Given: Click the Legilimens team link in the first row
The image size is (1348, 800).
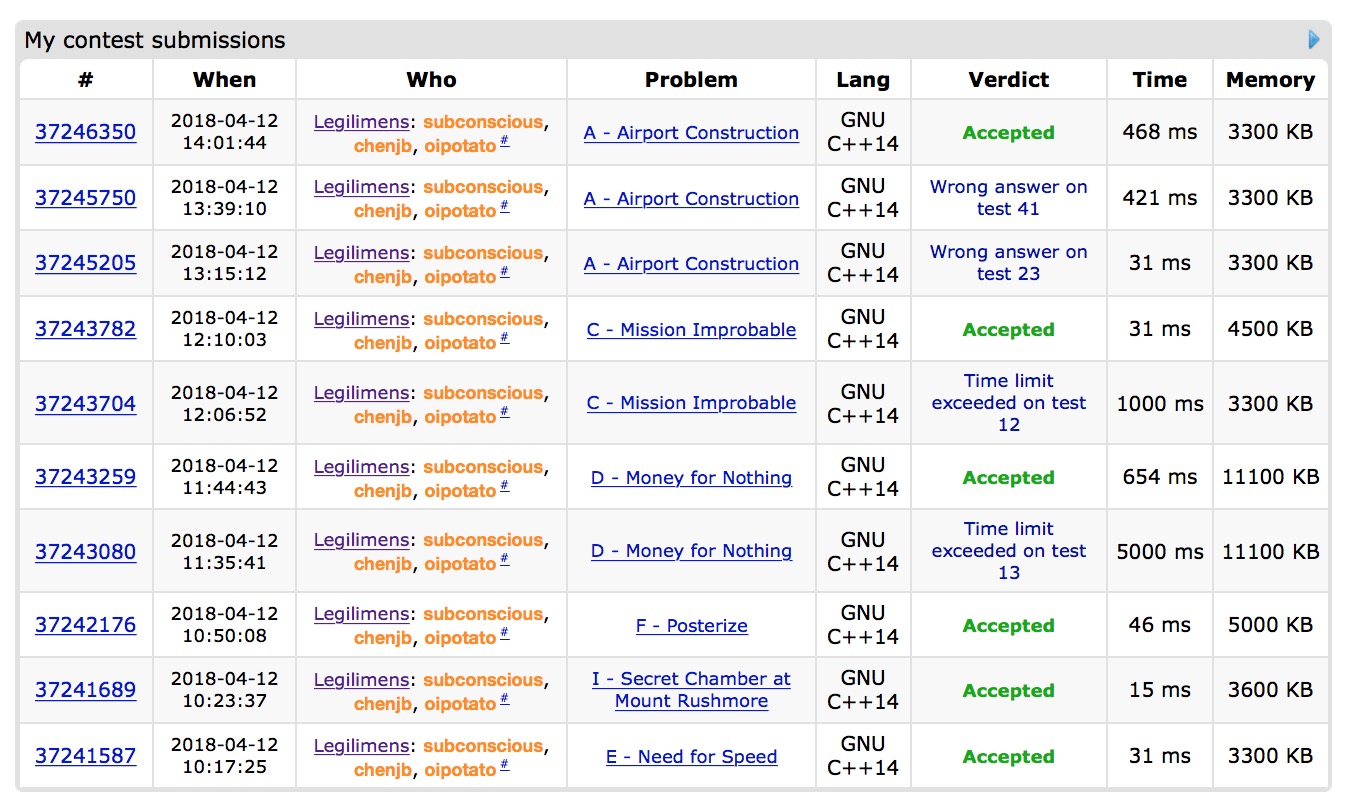Looking at the screenshot, I should click(x=361, y=122).
